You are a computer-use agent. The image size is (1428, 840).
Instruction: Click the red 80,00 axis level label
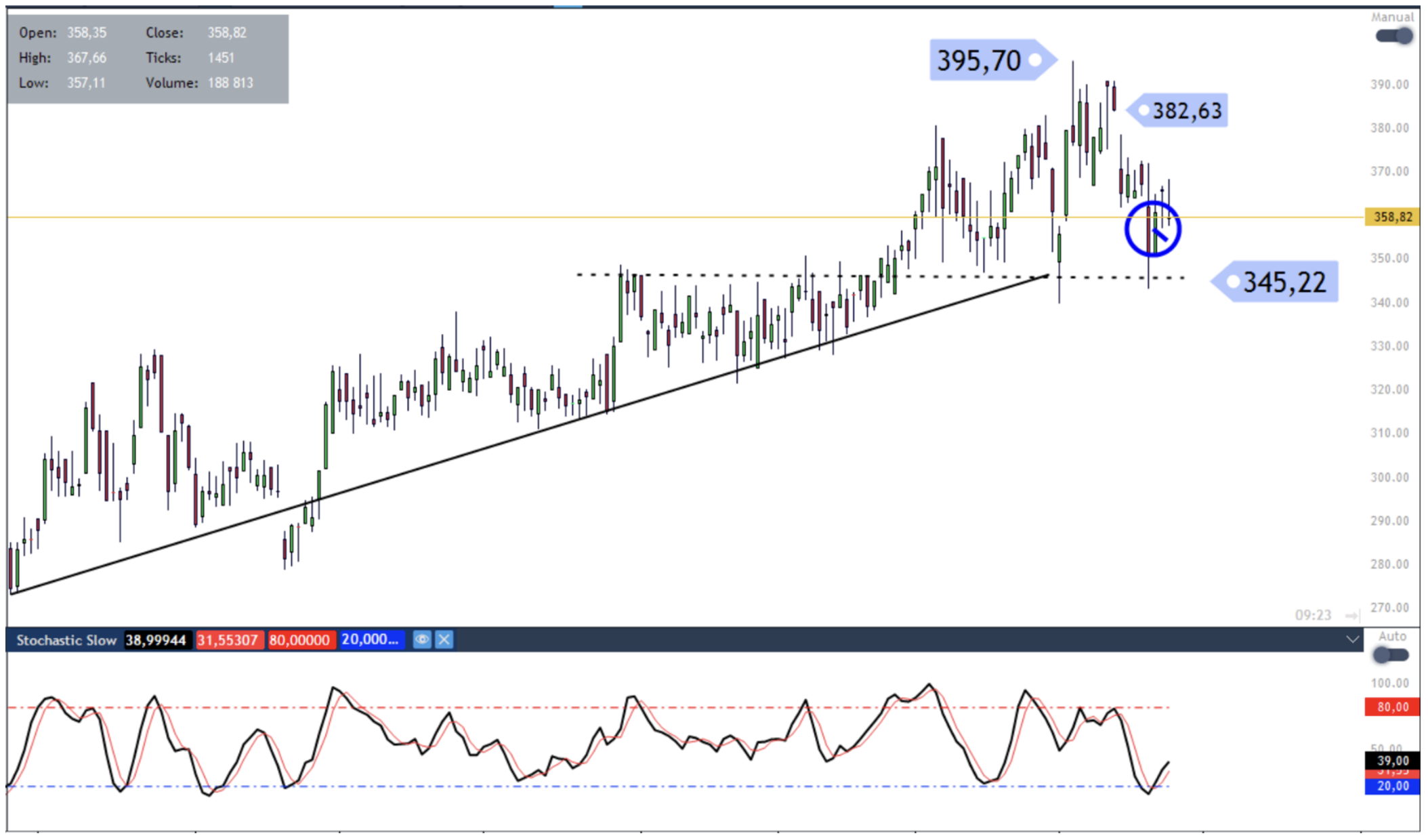[x=1392, y=707]
